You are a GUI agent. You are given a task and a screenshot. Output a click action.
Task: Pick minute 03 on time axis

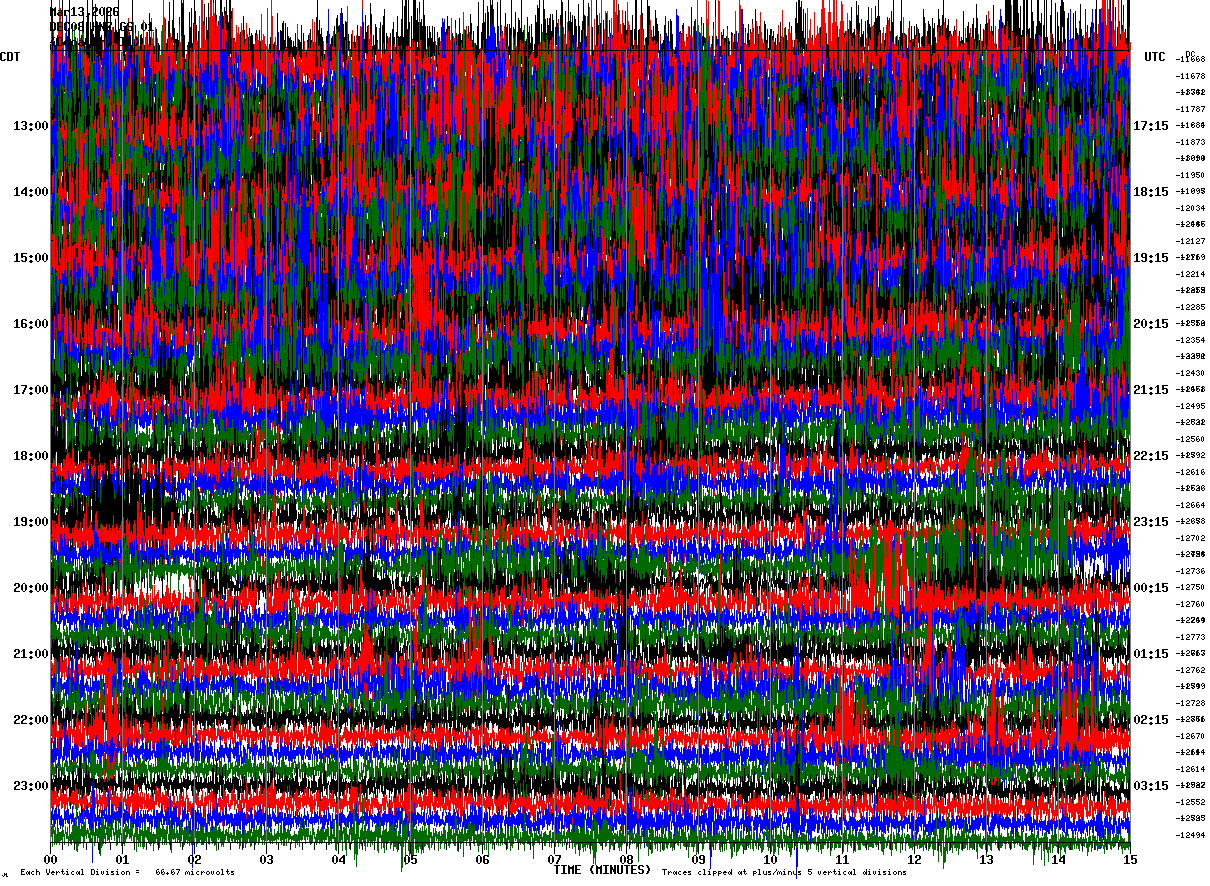point(267,859)
